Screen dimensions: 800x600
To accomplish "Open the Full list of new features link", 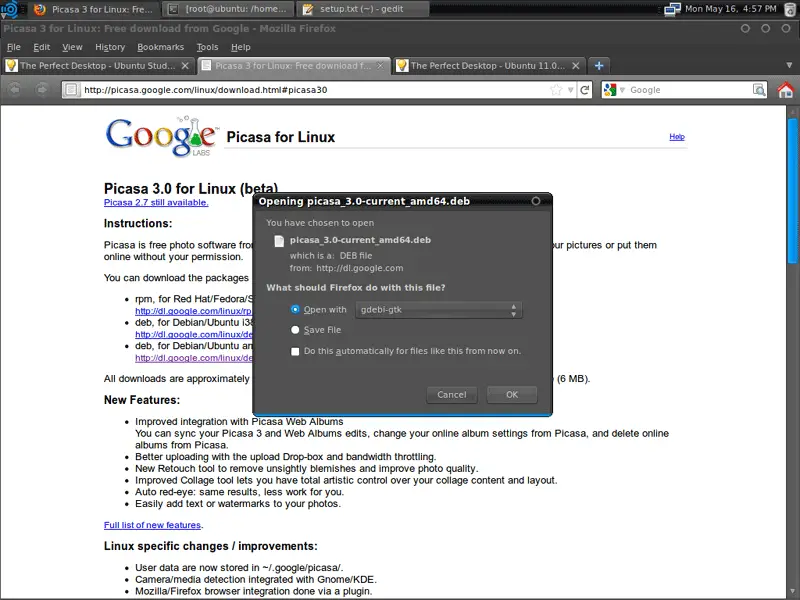I will tap(153, 525).
